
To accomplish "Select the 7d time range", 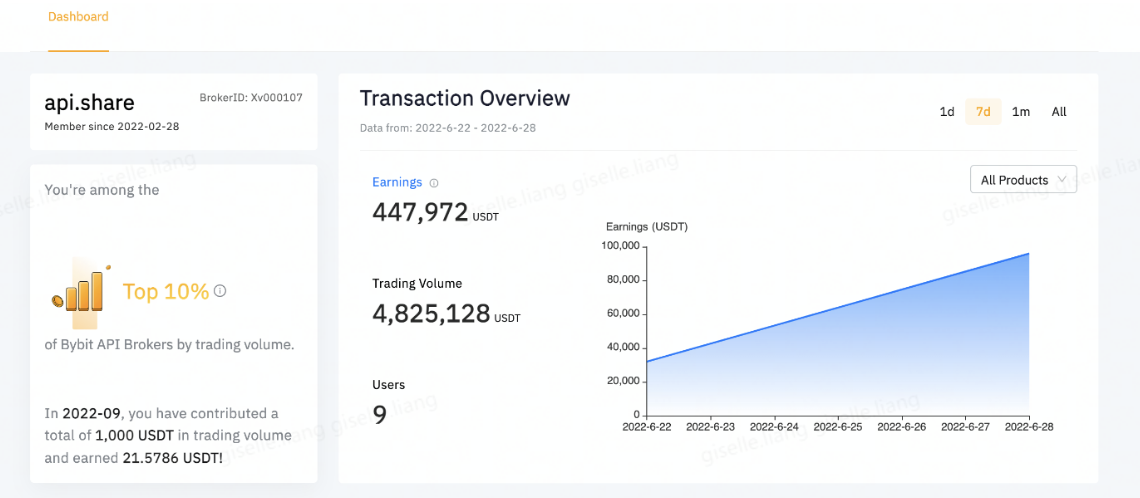I will pos(983,112).
